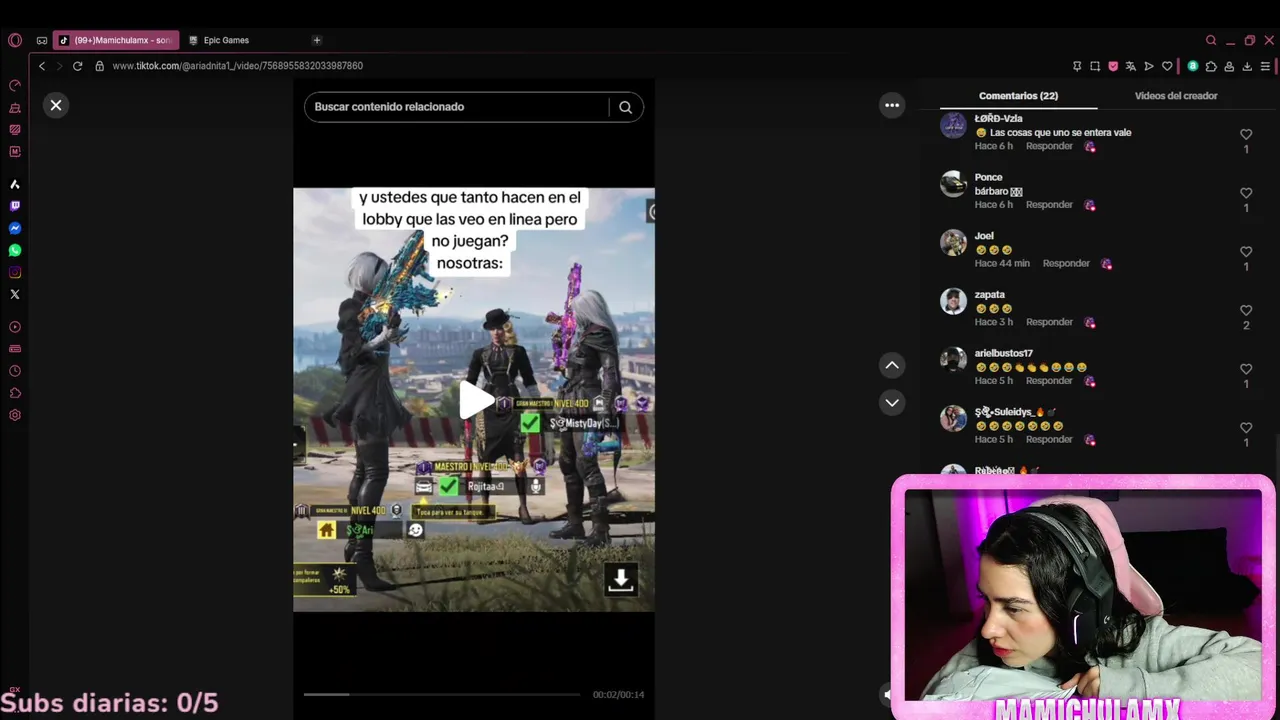
Task: Open zapata's username link
Action: pyautogui.click(x=990, y=295)
